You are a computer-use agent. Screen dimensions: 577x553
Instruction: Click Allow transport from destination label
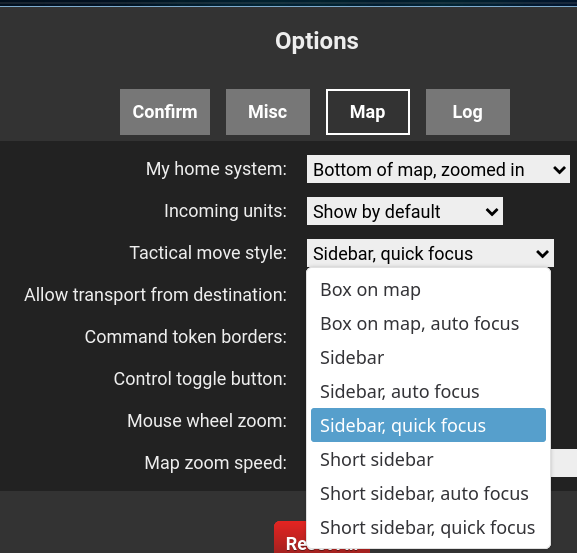(156, 295)
